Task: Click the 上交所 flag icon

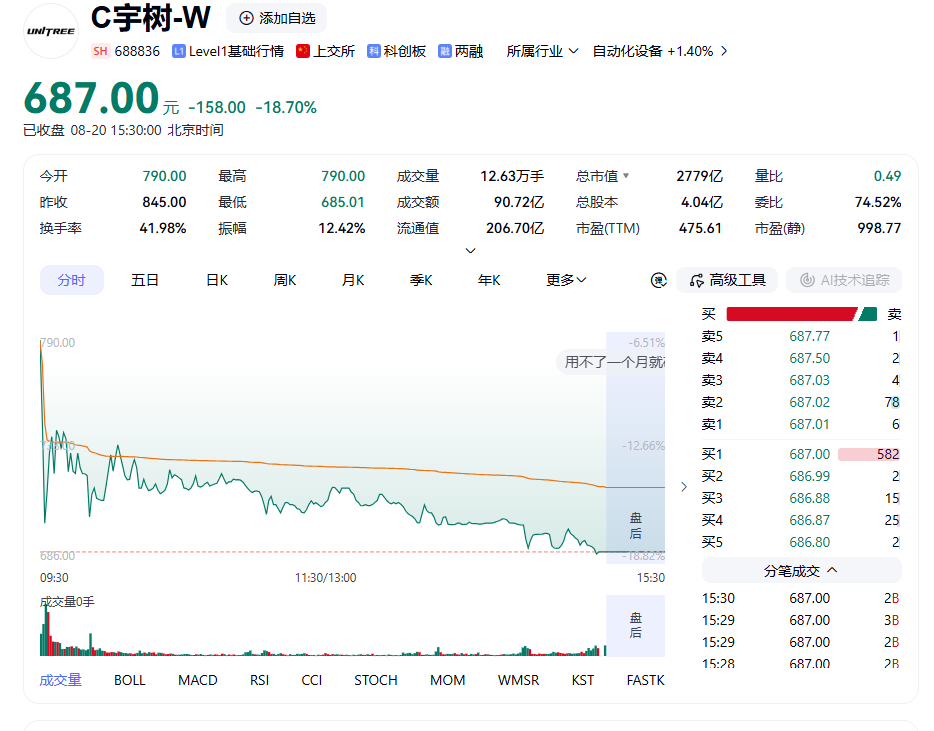Action: coord(303,51)
